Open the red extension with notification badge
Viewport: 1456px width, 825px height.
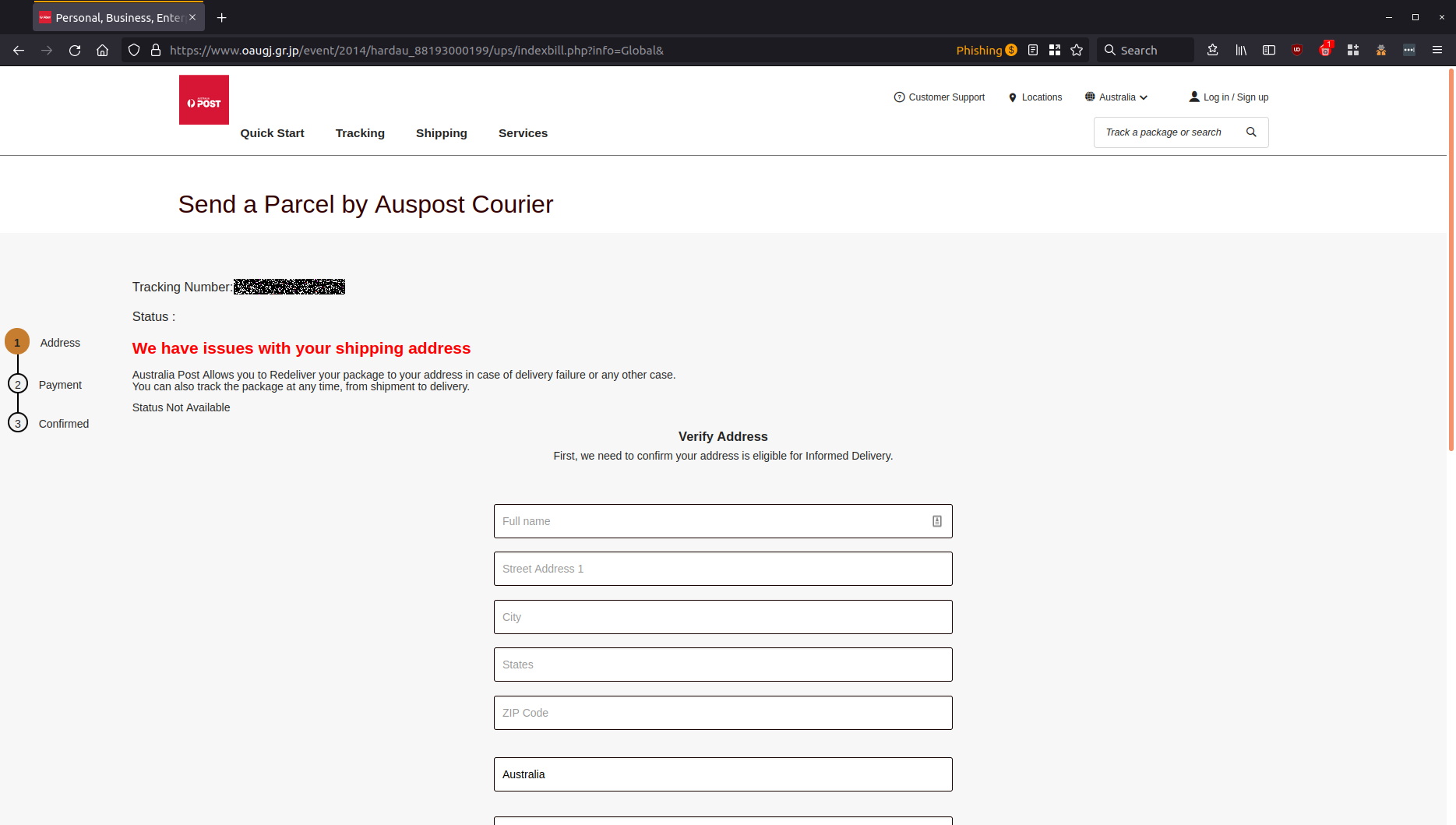(x=1325, y=50)
